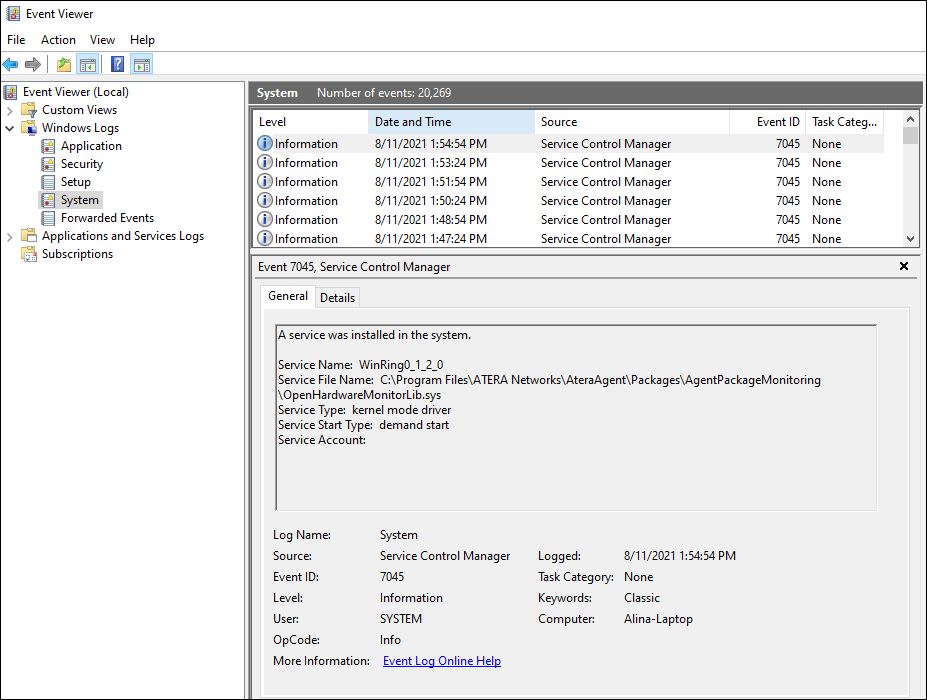Select the Application log icon in the tree
The height and width of the screenshot is (700, 927).
click(48, 146)
